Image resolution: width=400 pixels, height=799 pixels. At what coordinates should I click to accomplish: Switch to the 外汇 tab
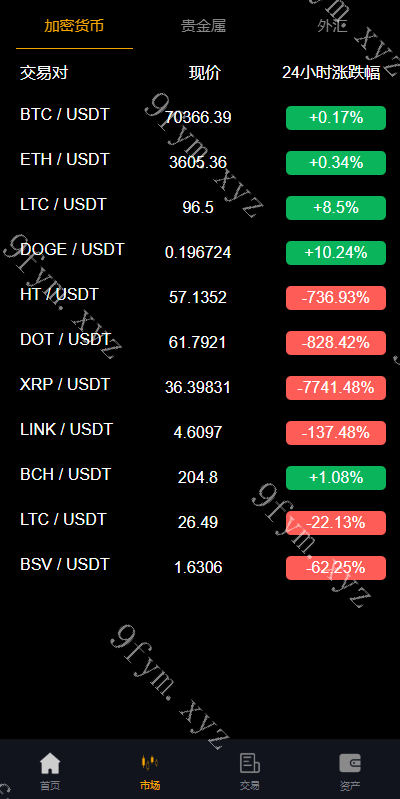332,25
